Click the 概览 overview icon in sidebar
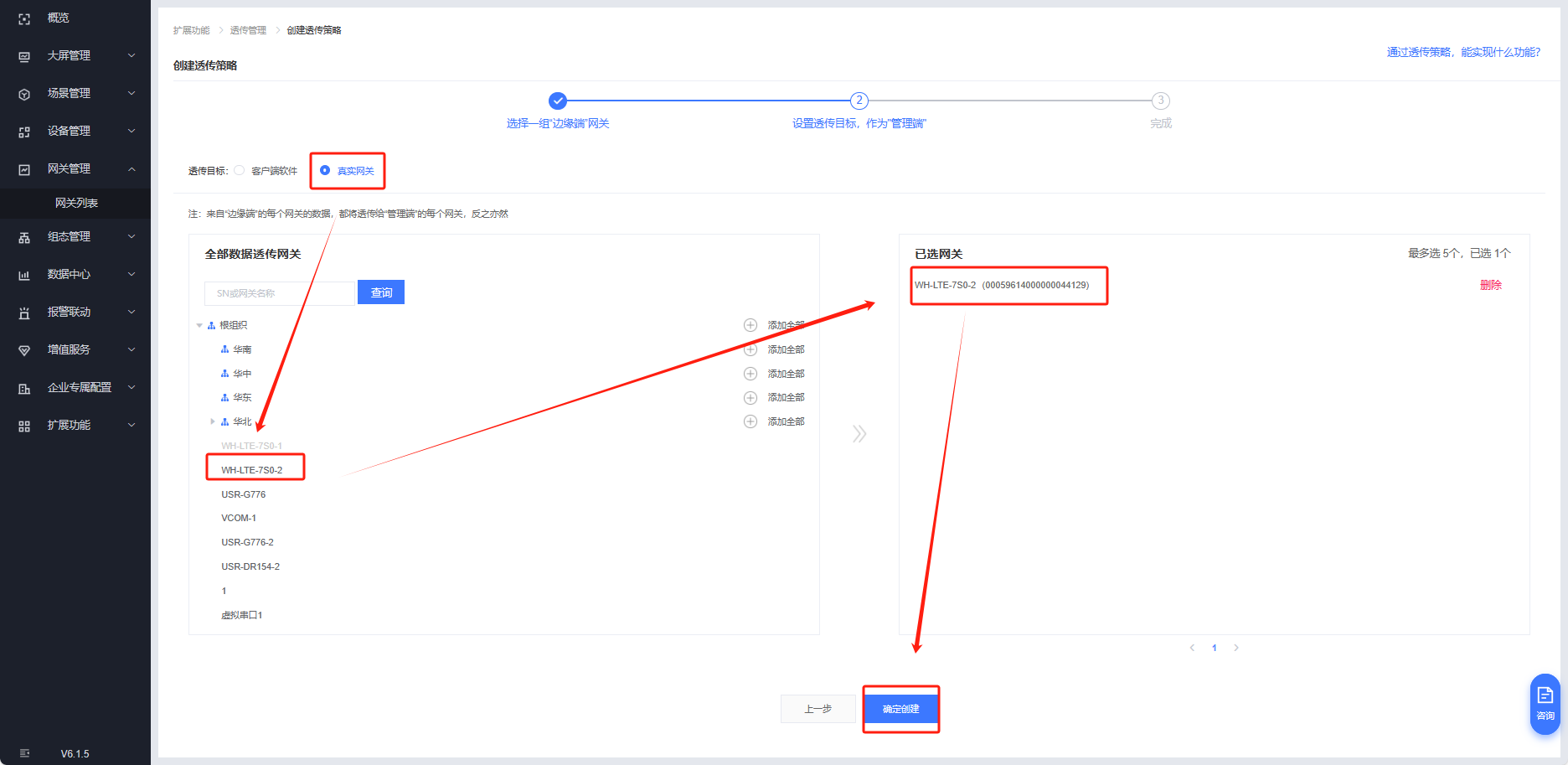This screenshot has width=1568, height=765. tap(24, 18)
